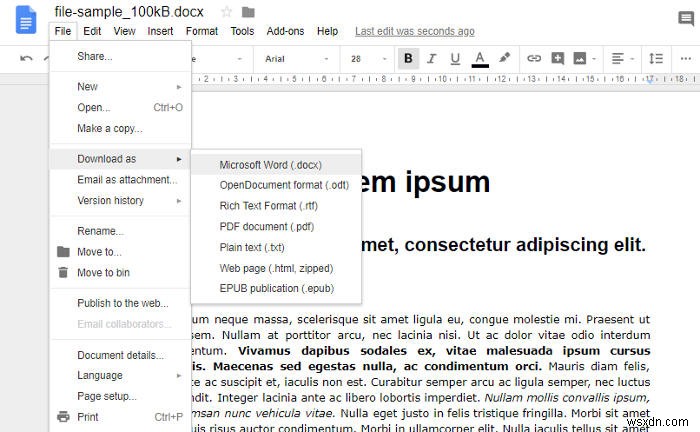The height and width of the screenshot is (432, 700).
Task: Open the Format menu
Action: click(x=202, y=31)
